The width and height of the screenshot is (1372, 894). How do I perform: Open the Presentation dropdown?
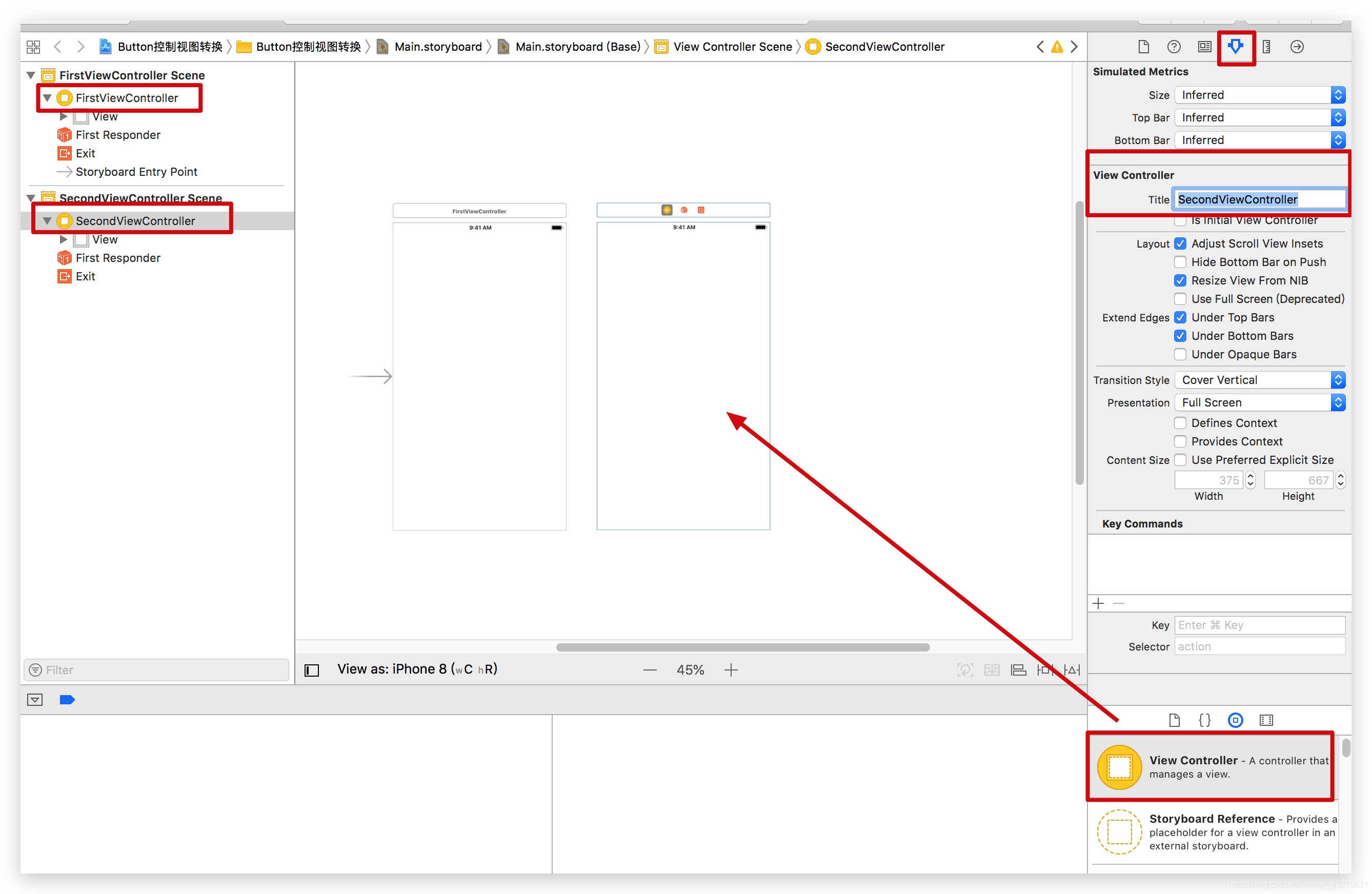1259,402
